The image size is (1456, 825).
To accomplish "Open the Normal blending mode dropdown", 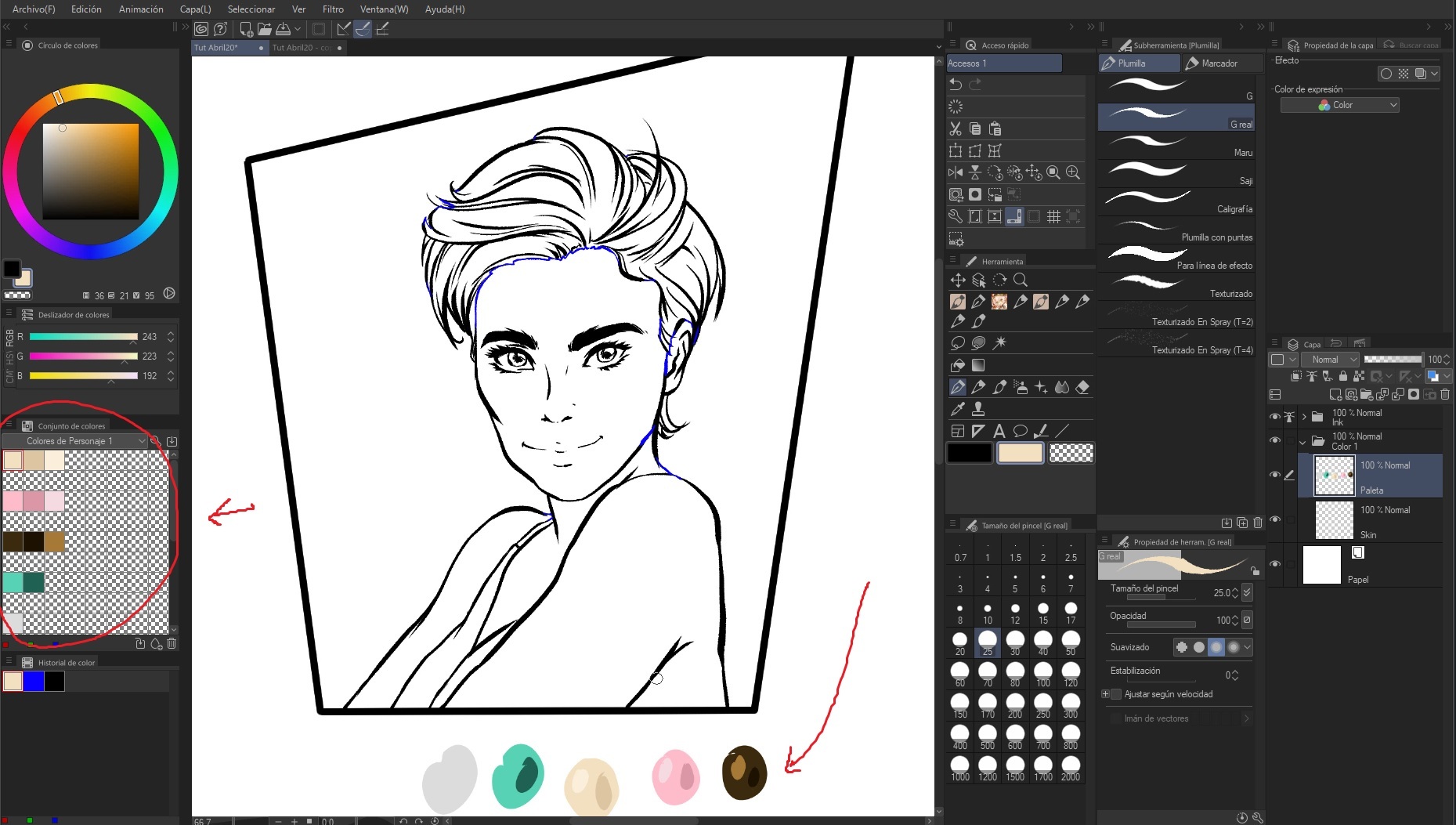I will click(x=1329, y=360).
